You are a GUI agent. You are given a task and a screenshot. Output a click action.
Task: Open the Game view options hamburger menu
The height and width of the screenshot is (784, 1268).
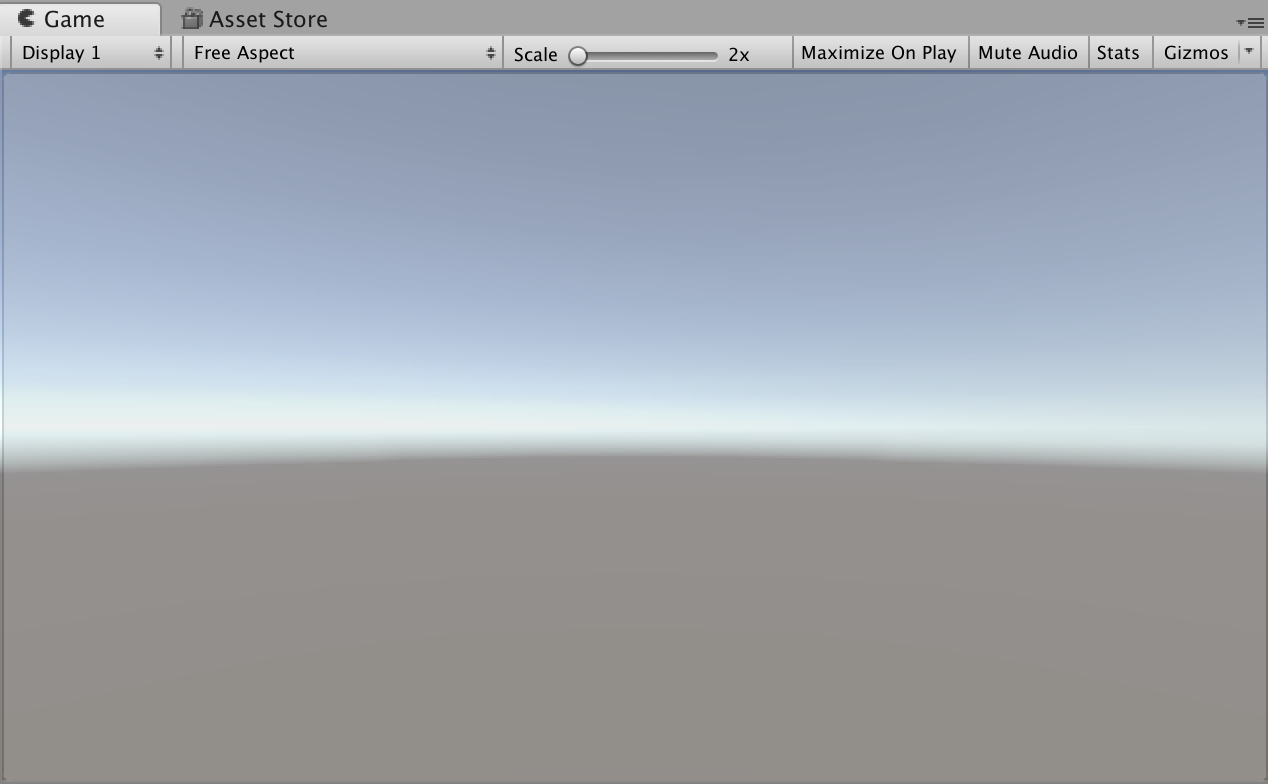tap(1256, 22)
